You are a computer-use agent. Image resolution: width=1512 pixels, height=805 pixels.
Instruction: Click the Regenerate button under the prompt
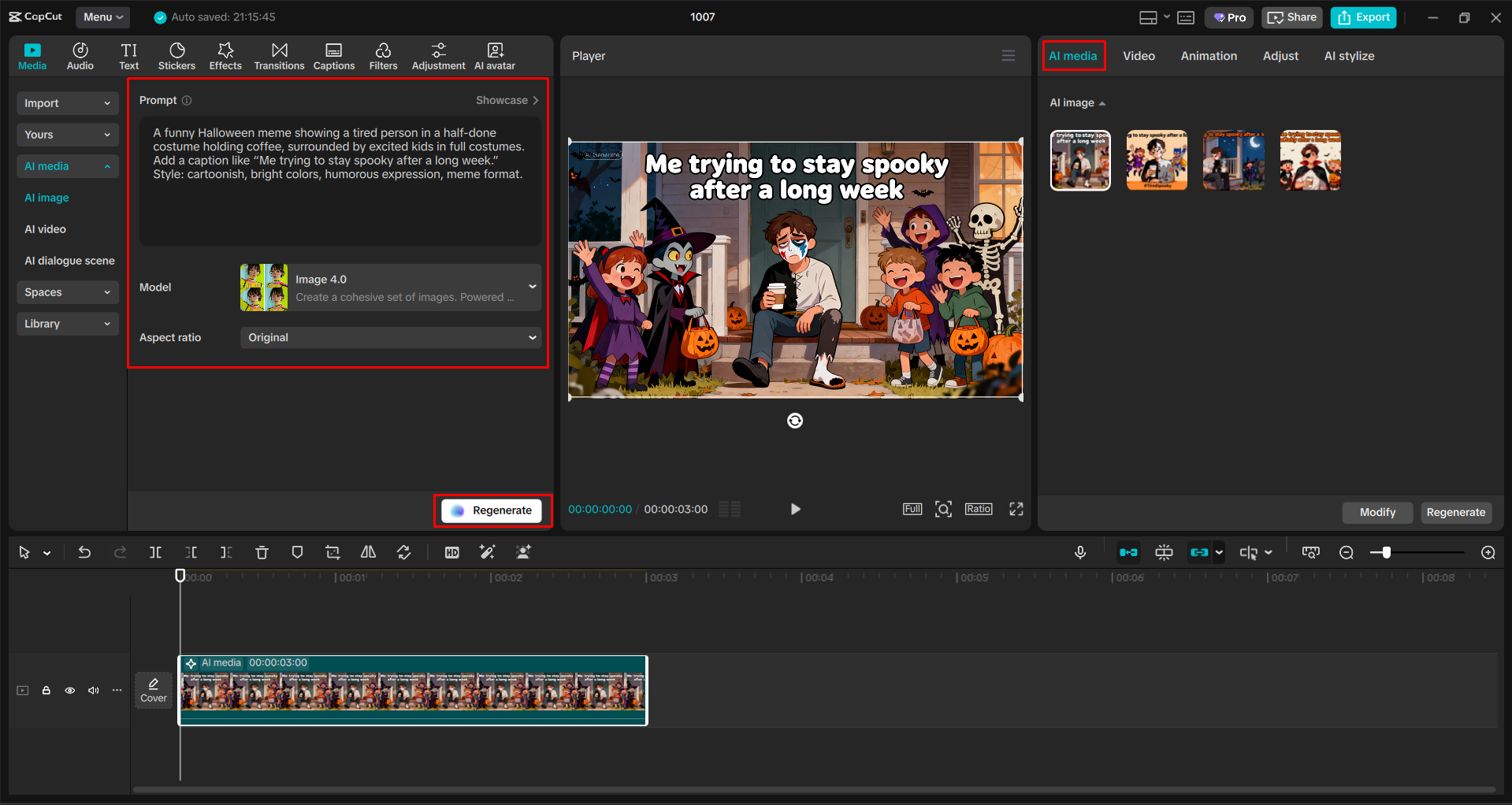click(x=492, y=510)
